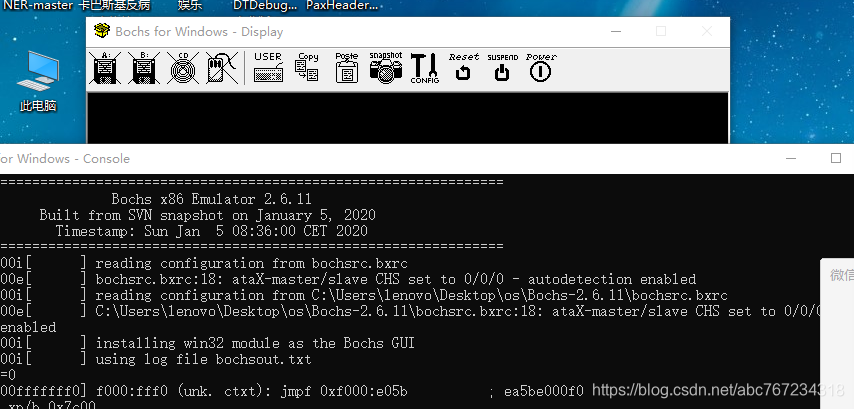Click 'using log file bochsout.txt' line
854x409 pixels.
tap(203, 359)
